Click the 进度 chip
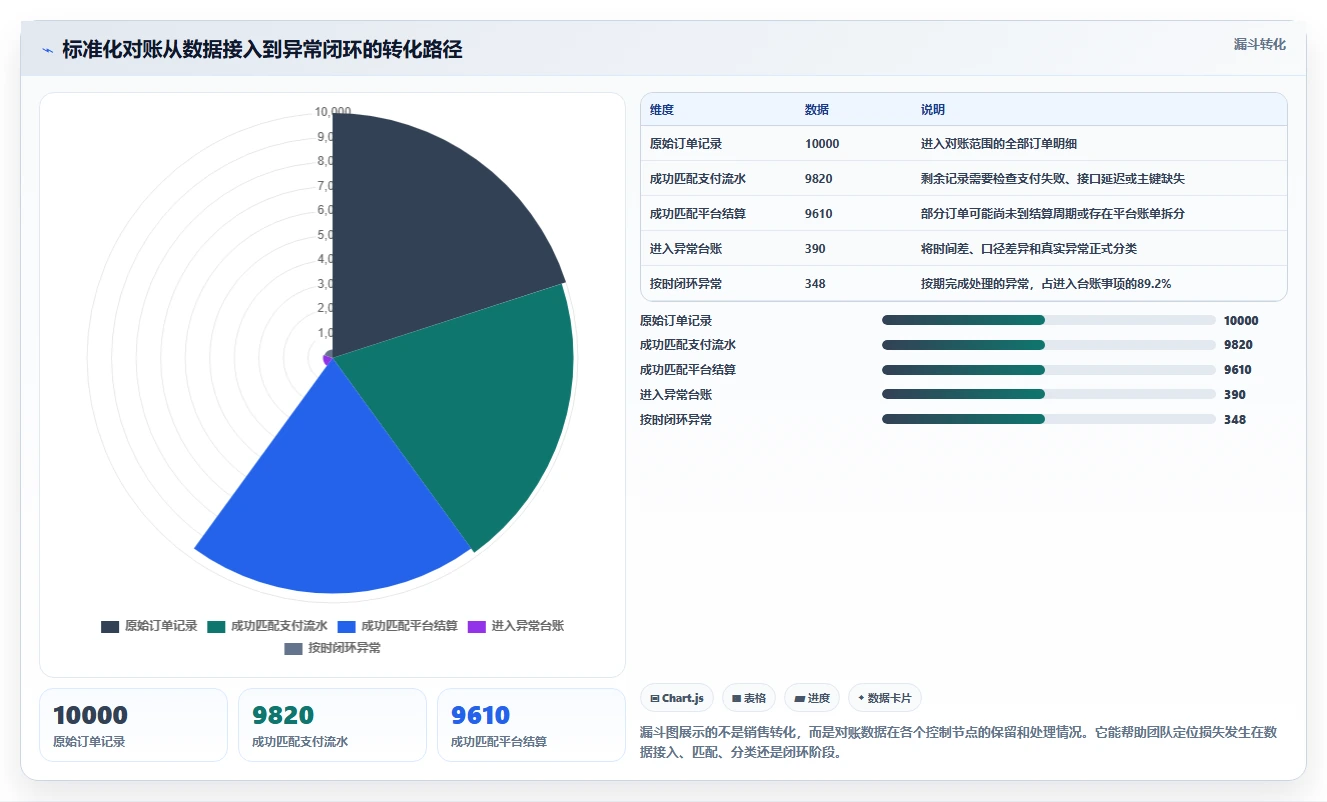 click(x=812, y=698)
